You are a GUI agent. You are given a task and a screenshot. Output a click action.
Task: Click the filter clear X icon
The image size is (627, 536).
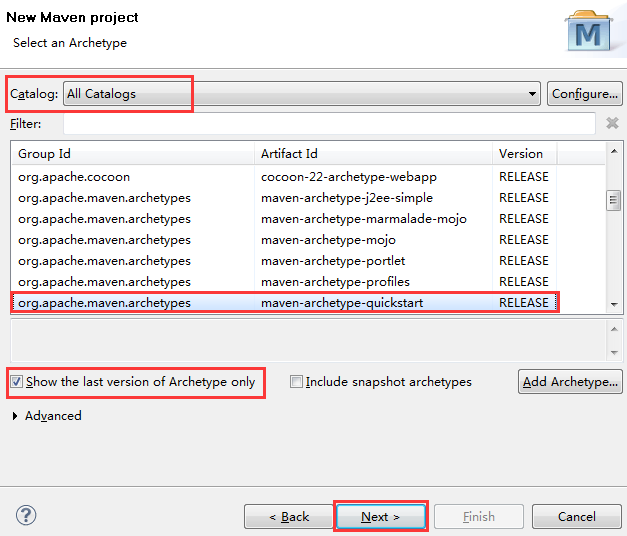click(x=612, y=123)
